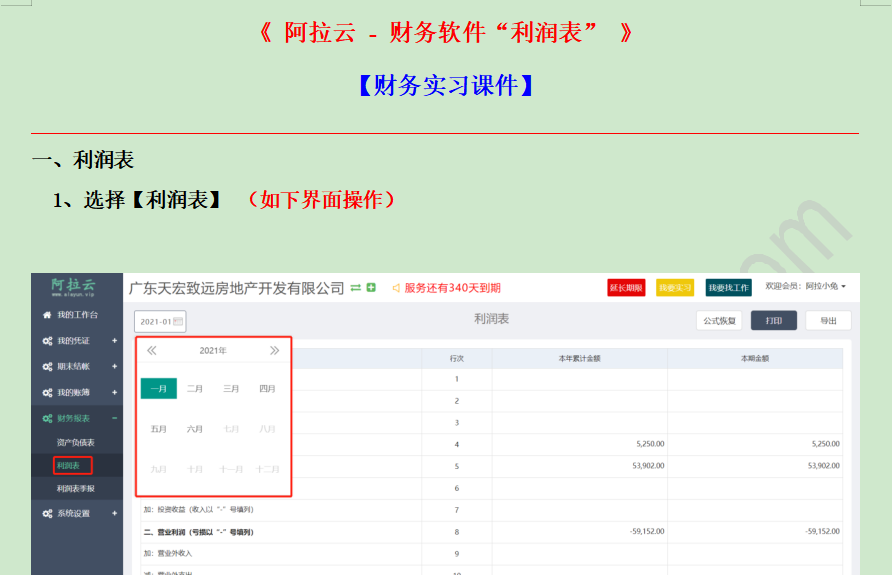Click the 我要找工作 button
Image resolution: width=892 pixels, height=575 pixels.
click(729, 288)
